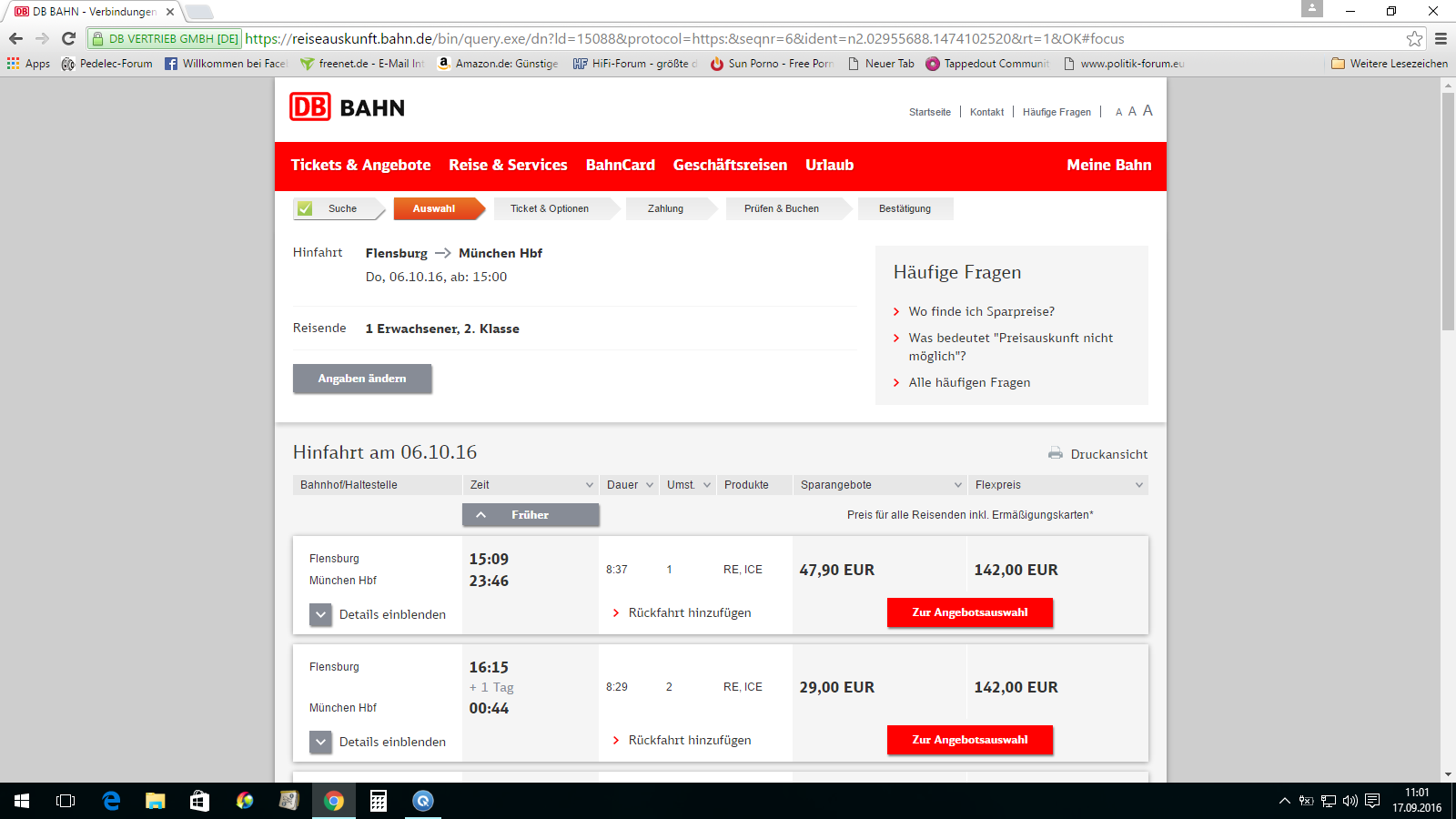Click Angaben ändern button
This screenshot has height=819, width=1456.
click(362, 379)
